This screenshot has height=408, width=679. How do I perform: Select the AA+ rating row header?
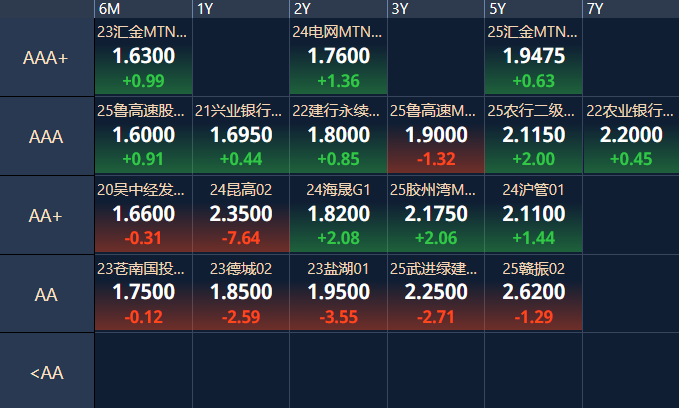47,215
